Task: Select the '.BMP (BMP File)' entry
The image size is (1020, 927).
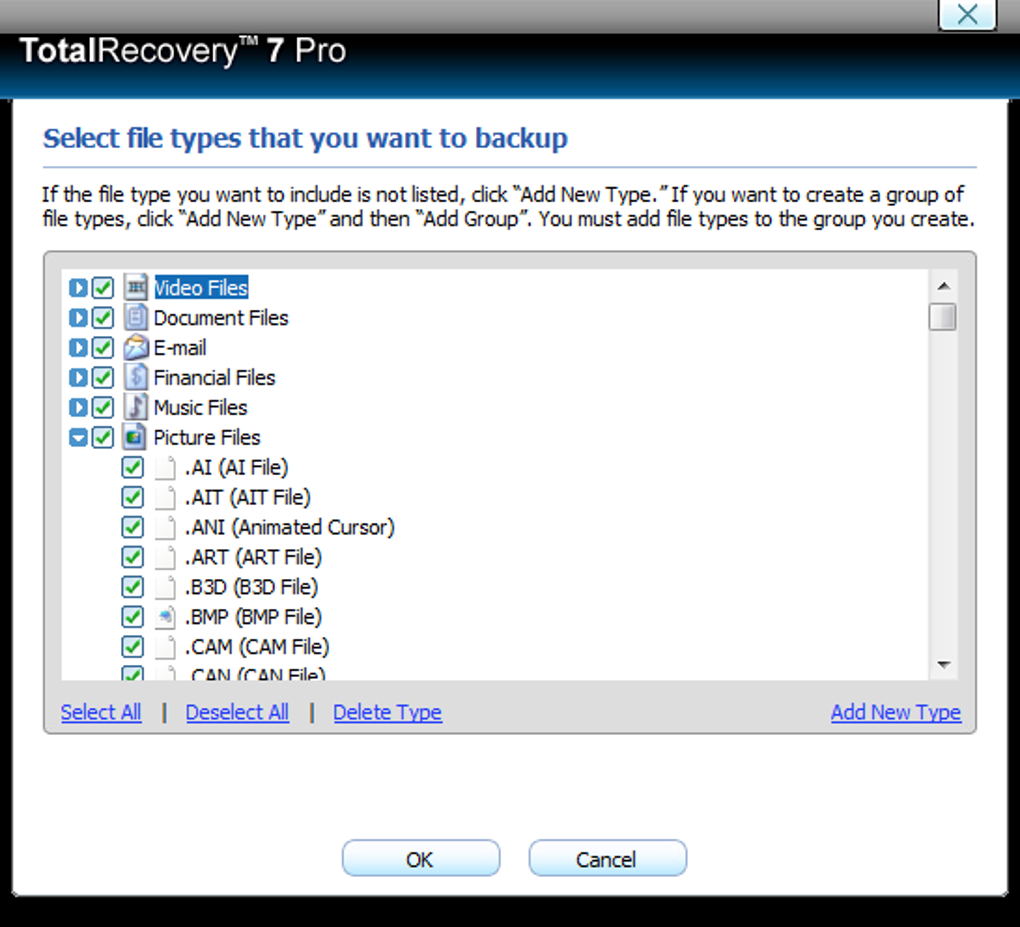Action: coord(254,617)
